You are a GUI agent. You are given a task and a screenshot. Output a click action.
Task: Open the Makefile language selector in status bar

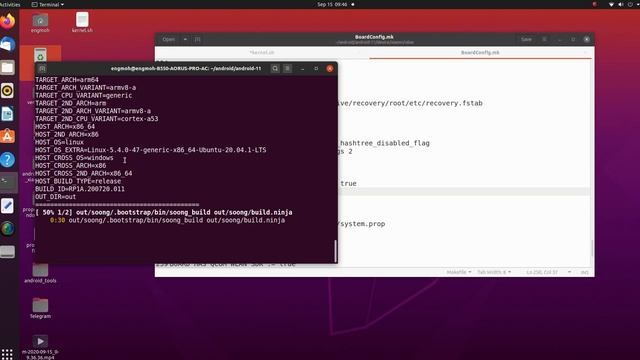pyautogui.click(x=459, y=272)
